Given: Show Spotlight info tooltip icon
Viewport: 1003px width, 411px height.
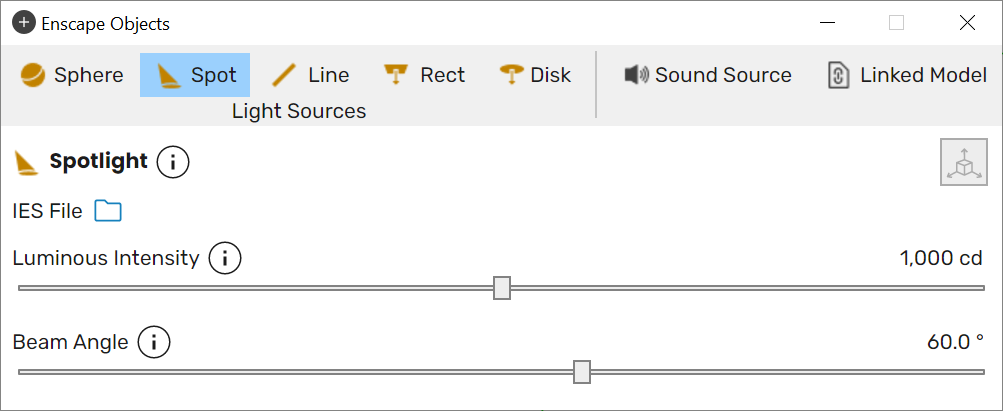Looking at the screenshot, I should click(173, 162).
